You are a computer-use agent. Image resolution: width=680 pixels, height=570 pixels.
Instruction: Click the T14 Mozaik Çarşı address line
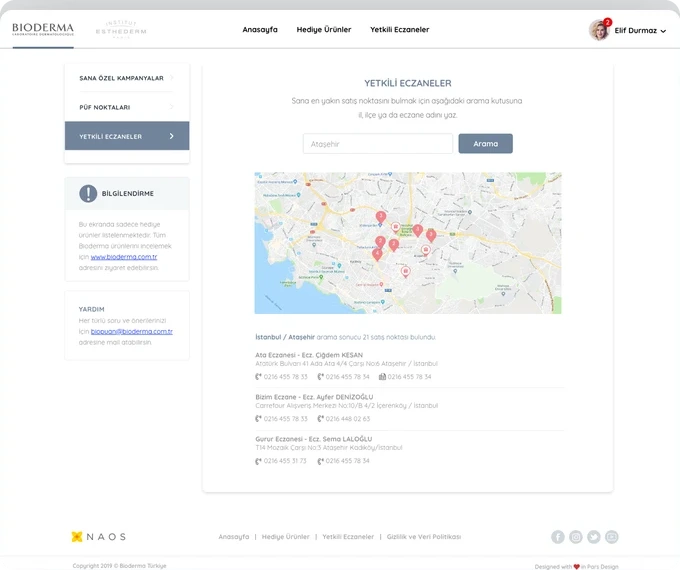pyautogui.click(x=329, y=448)
